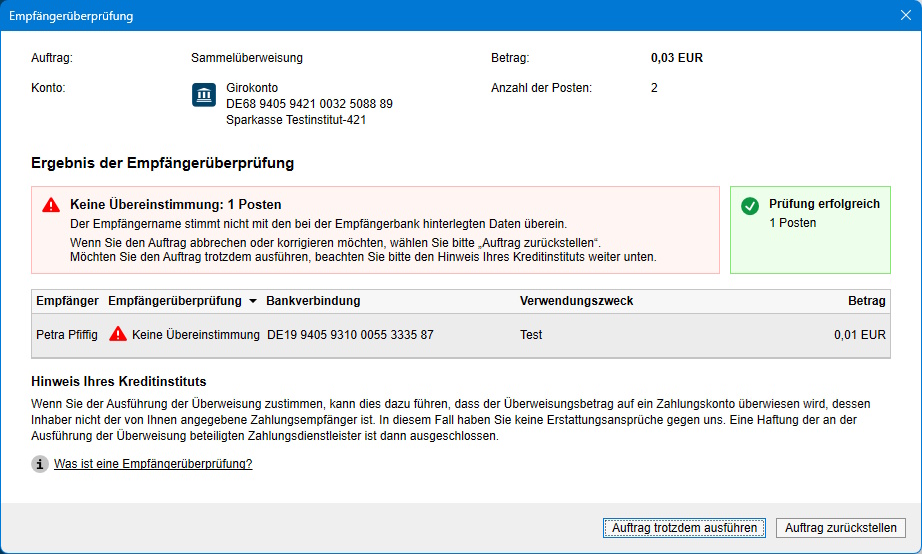Screen dimensions: 922x554
Task: Click the Ergebnis der Empfängerüberprüfung heading
Action: point(162,163)
